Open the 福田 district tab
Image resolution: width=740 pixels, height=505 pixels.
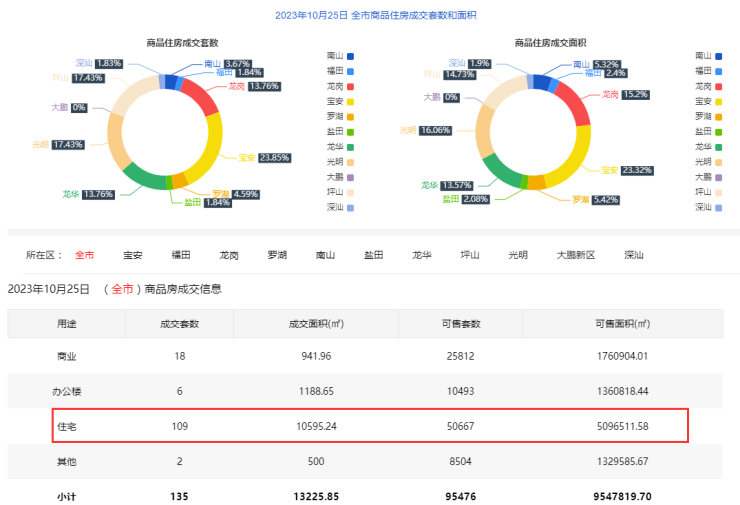pyautogui.click(x=181, y=255)
